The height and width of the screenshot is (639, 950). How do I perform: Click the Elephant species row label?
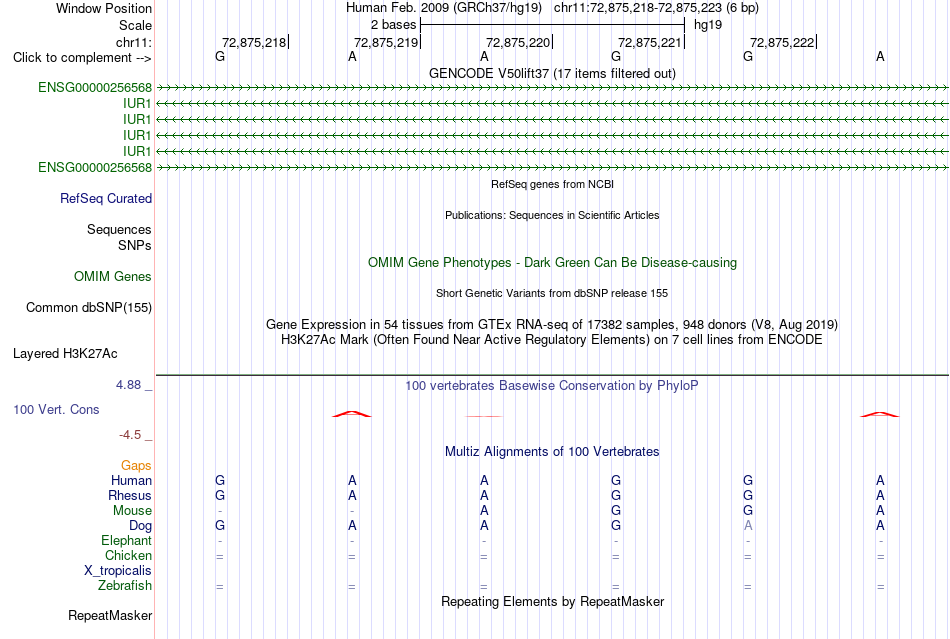(126, 541)
